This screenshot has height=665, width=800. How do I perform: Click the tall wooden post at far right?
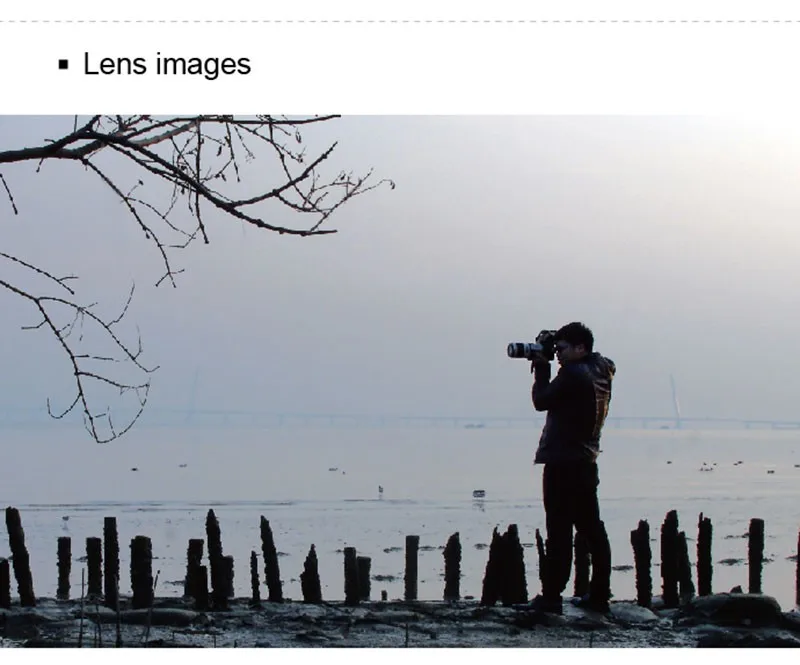(x=756, y=556)
